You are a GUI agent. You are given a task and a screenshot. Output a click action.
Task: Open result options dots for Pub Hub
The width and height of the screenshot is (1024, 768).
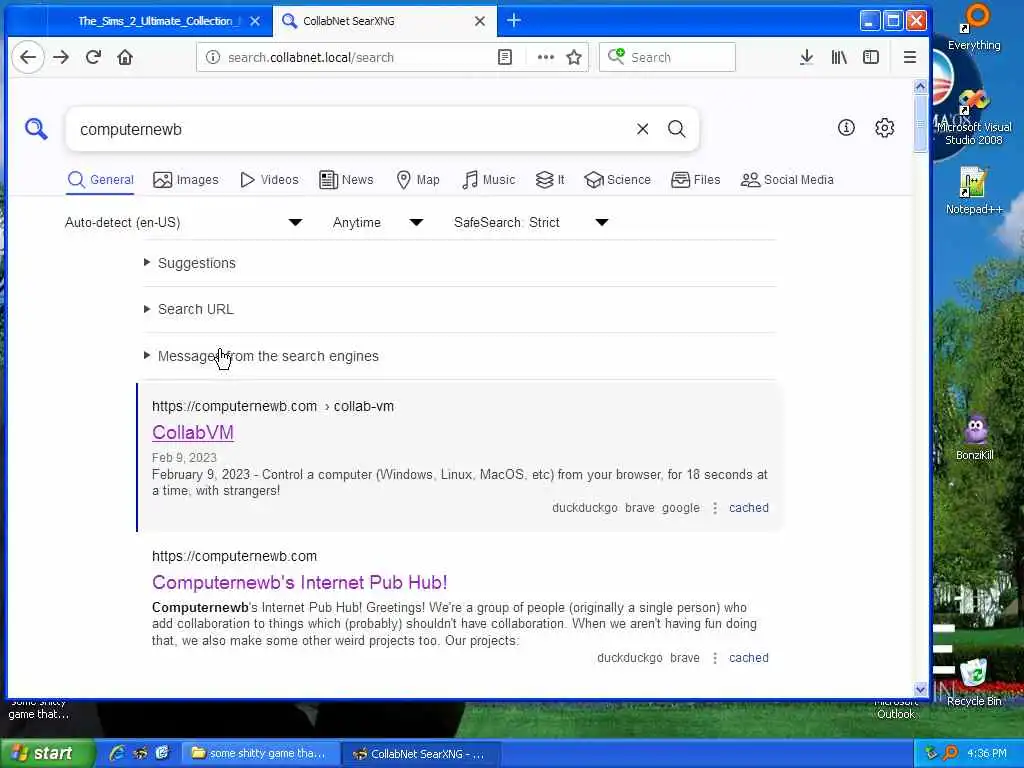715,658
